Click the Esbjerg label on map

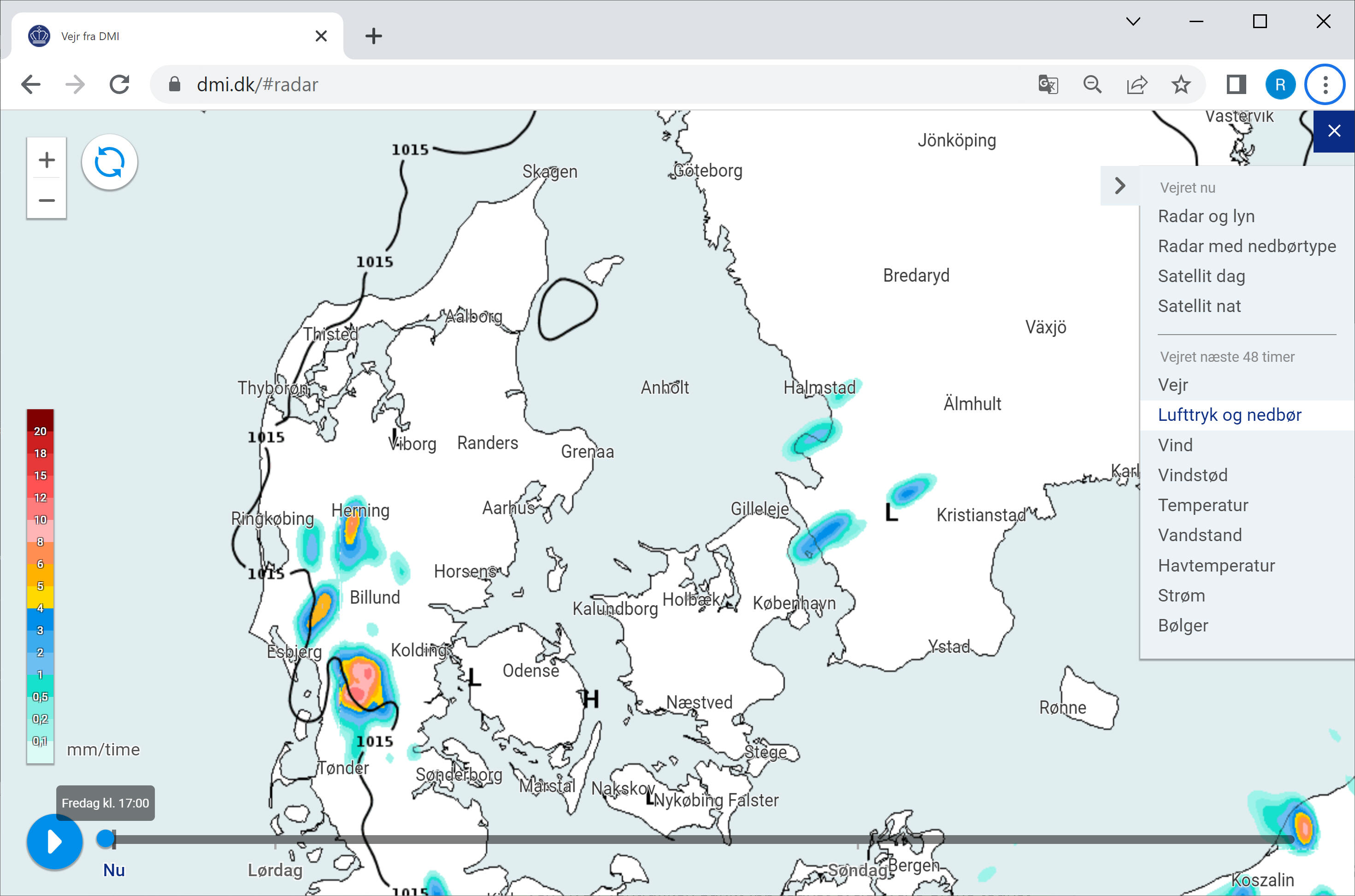[x=294, y=652]
